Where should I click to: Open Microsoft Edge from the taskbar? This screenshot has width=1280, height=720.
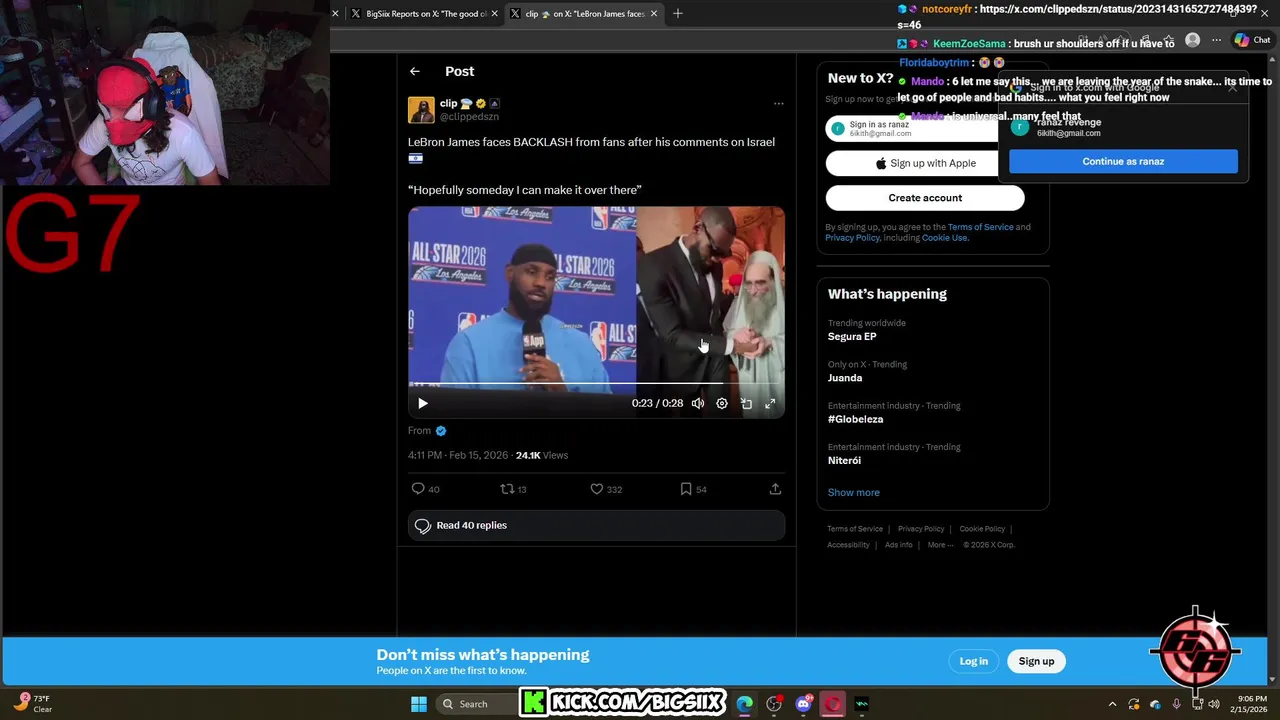pos(745,704)
